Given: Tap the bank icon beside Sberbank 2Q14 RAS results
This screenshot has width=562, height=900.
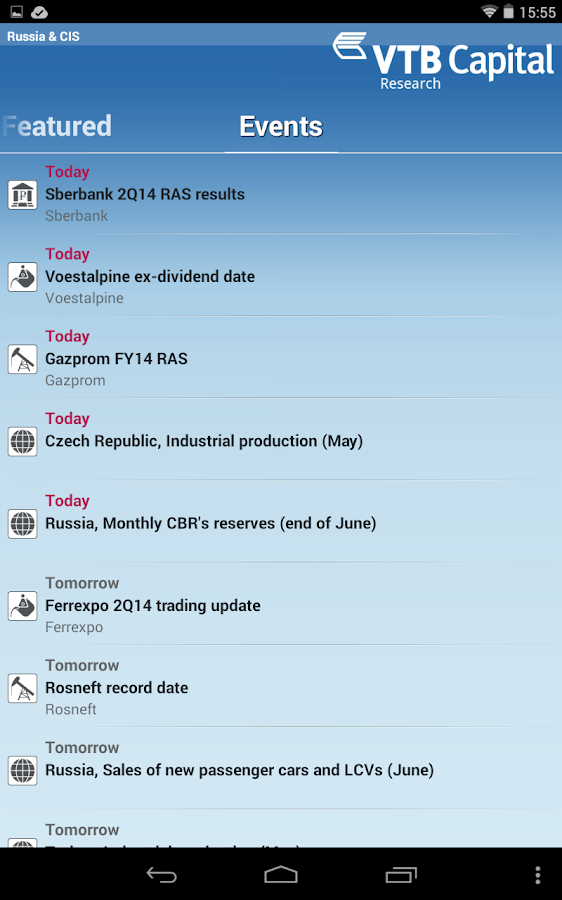Looking at the screenshot, I should coord(22,195).
